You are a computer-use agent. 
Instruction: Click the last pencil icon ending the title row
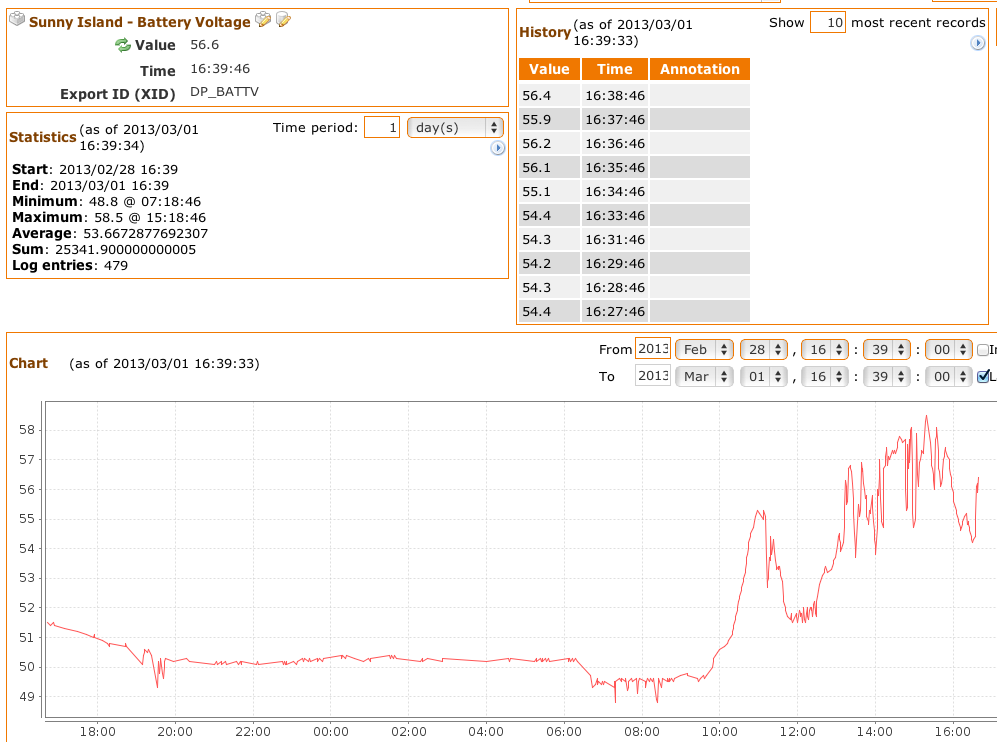click(284, 20)
